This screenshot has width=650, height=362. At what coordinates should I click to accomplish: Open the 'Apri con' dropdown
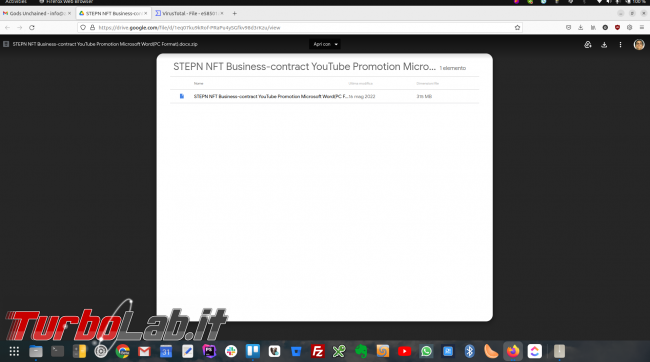tap(325, 44)
